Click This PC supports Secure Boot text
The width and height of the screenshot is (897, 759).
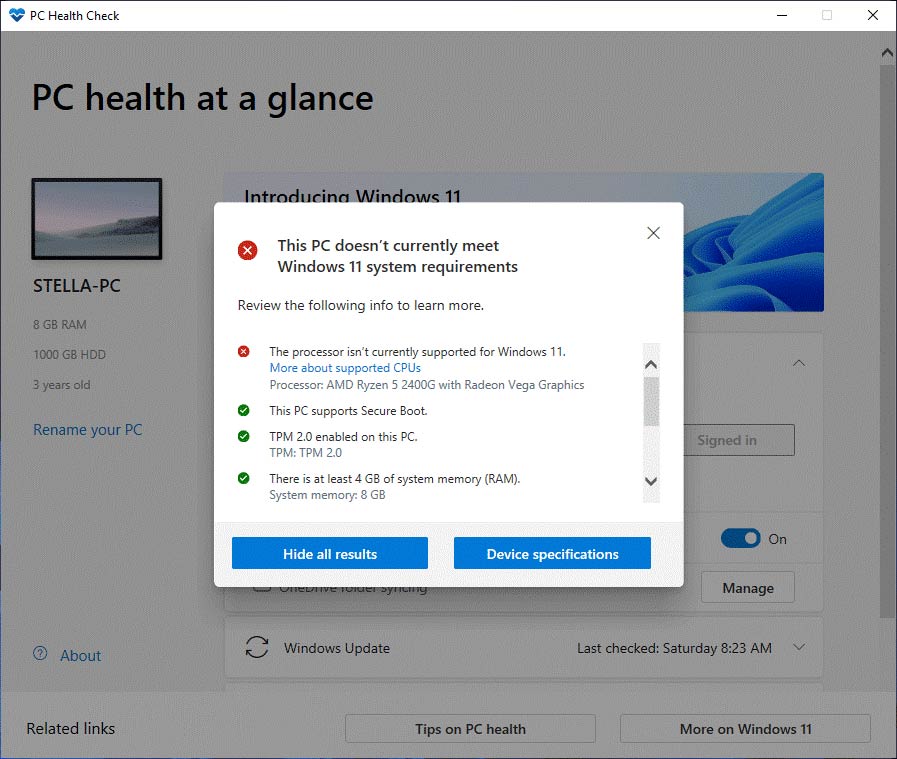click(348, 411)
